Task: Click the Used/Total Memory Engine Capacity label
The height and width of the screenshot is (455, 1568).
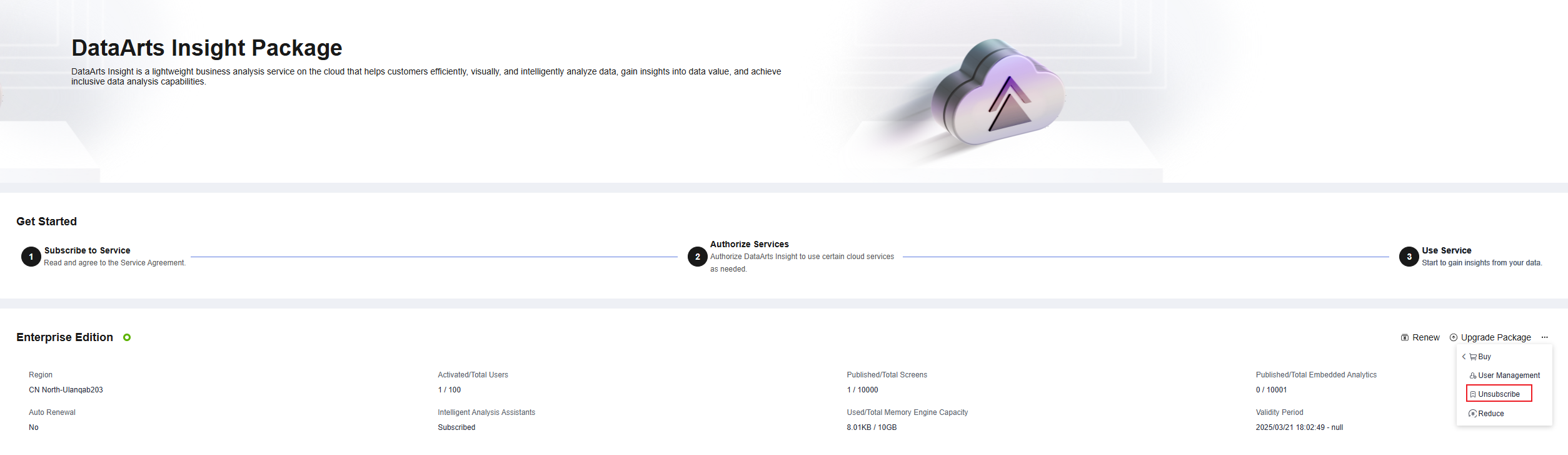Action: [907, 412]
